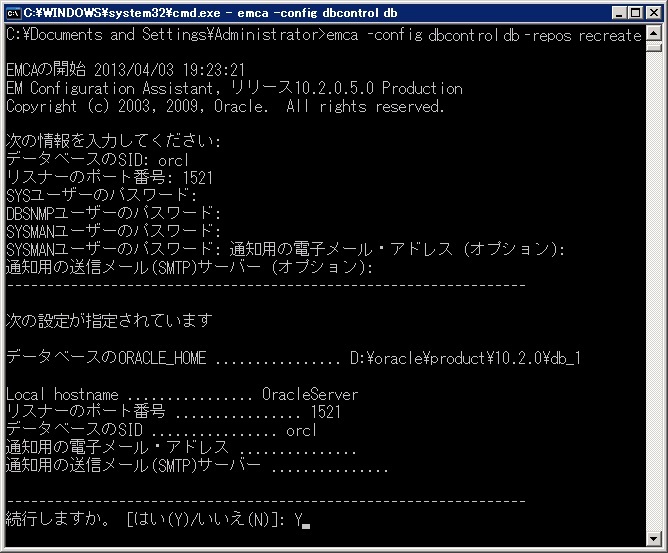
Task: Click the データベースのSID: orcl prompt line
Action: click(97, 160)
